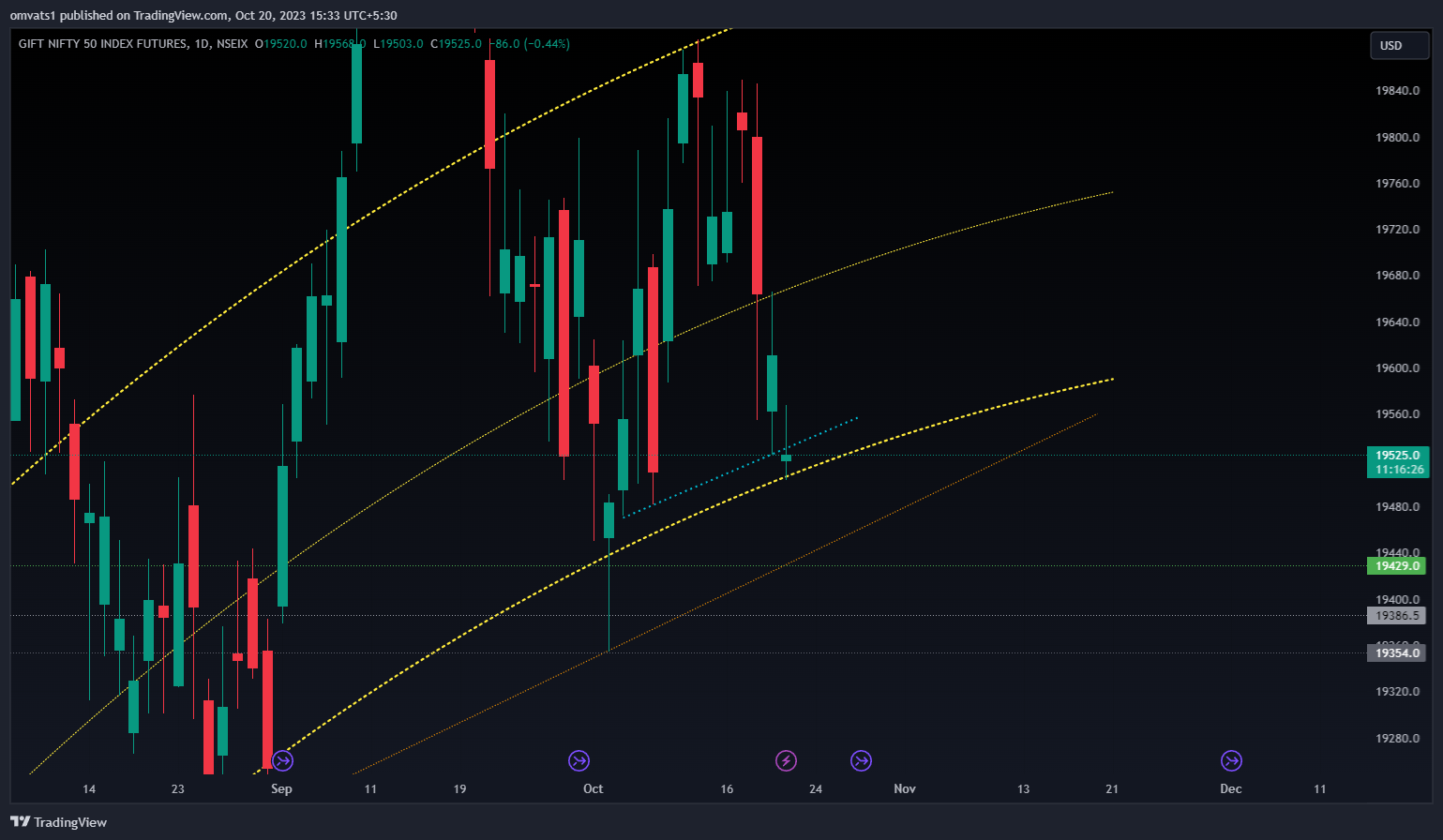Viewport: 1443px width, 840px height.
Task: Click the Oct label on the time axis
Action: tap(594, 789)
